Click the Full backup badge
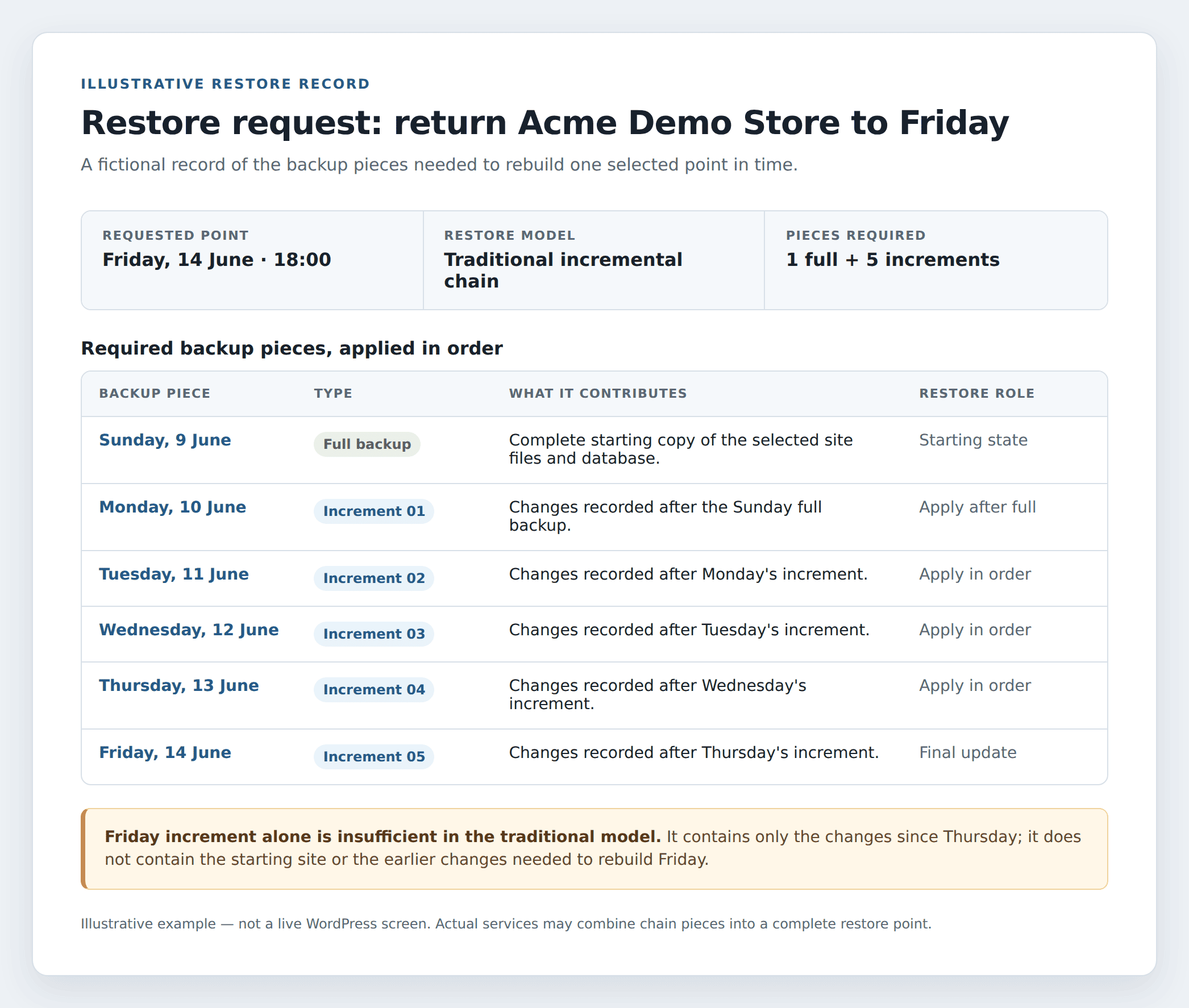The height and width of the screenshot is (1008, 1189). point(367,444)
